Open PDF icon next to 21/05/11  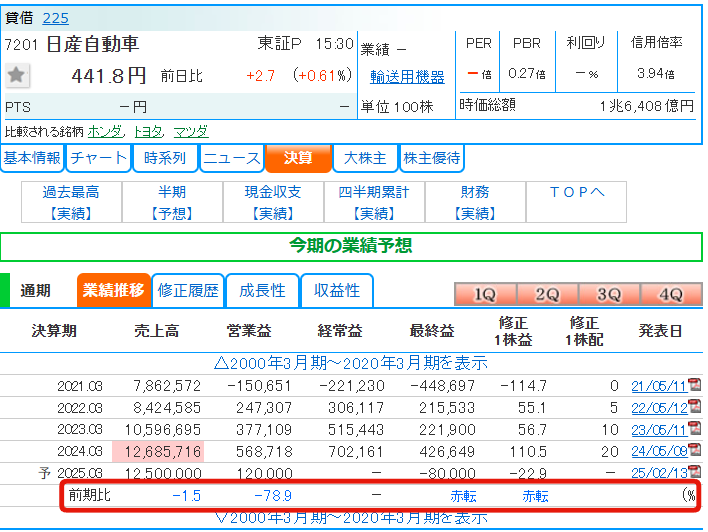coord(694,386)
